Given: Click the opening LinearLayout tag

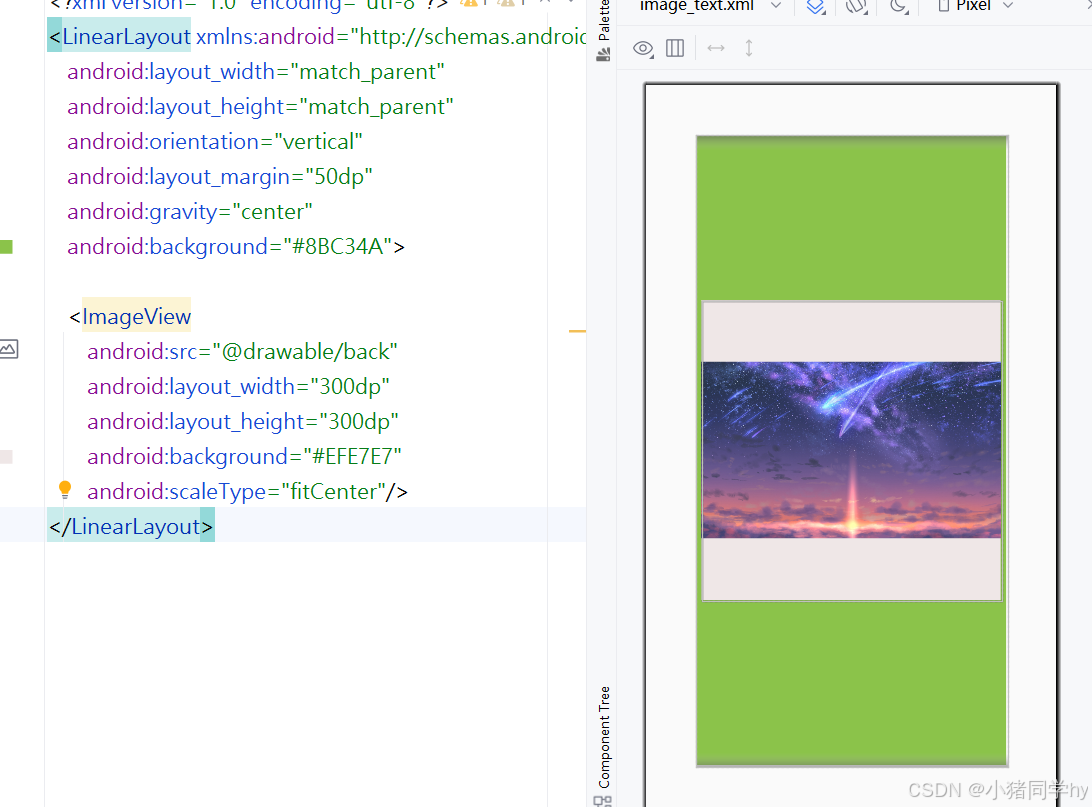Looking at the screenshot, I should [x=119, y=36].
